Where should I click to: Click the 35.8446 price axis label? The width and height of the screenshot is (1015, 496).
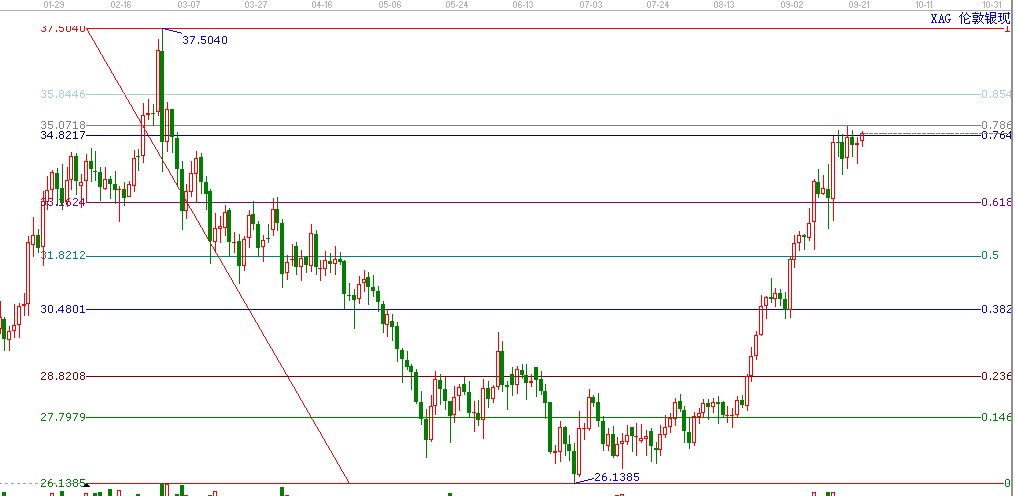point(62,94)
